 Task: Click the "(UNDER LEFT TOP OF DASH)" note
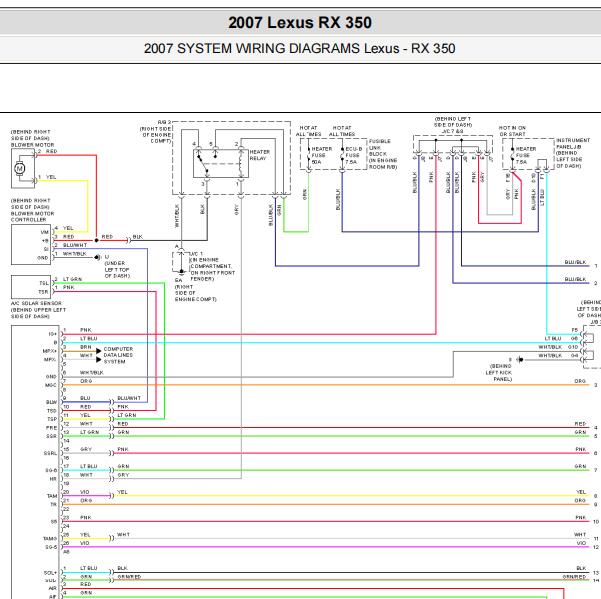point(117,269)
